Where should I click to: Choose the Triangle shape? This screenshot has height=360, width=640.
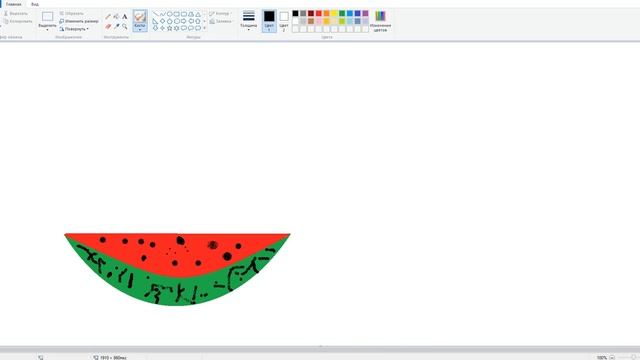coord(198,14)
